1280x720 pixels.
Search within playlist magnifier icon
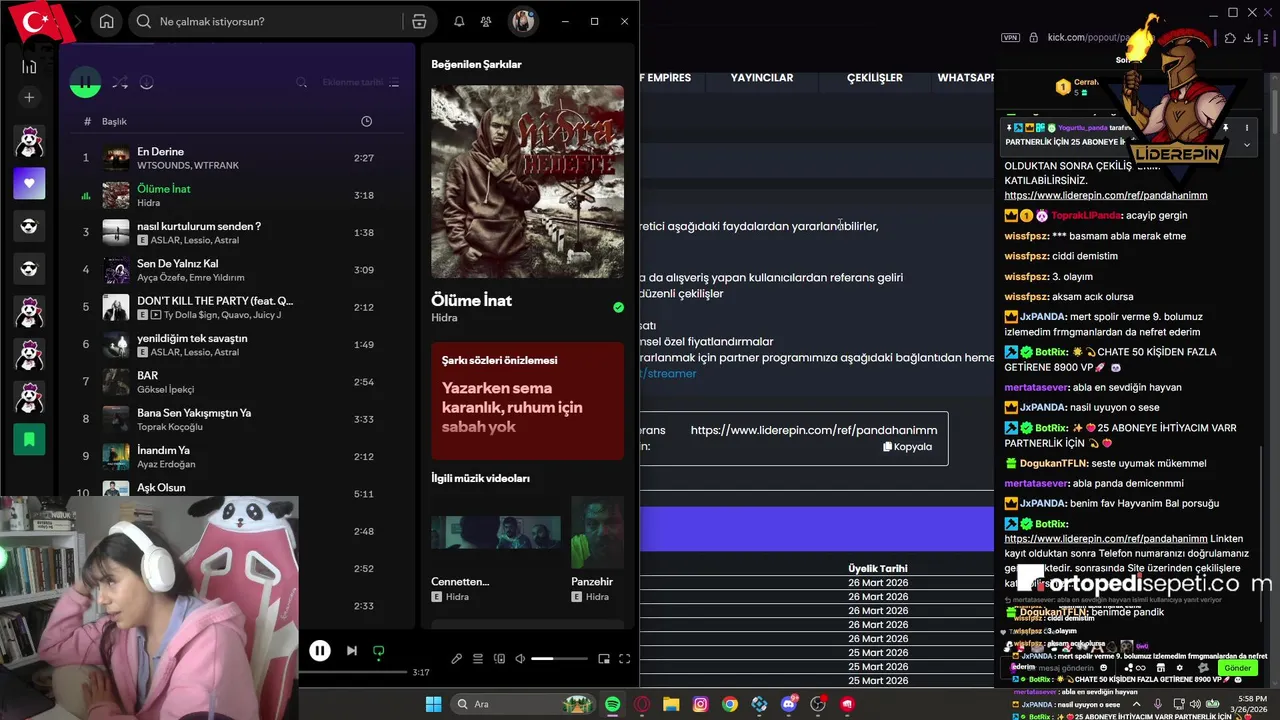pos(301,83)
